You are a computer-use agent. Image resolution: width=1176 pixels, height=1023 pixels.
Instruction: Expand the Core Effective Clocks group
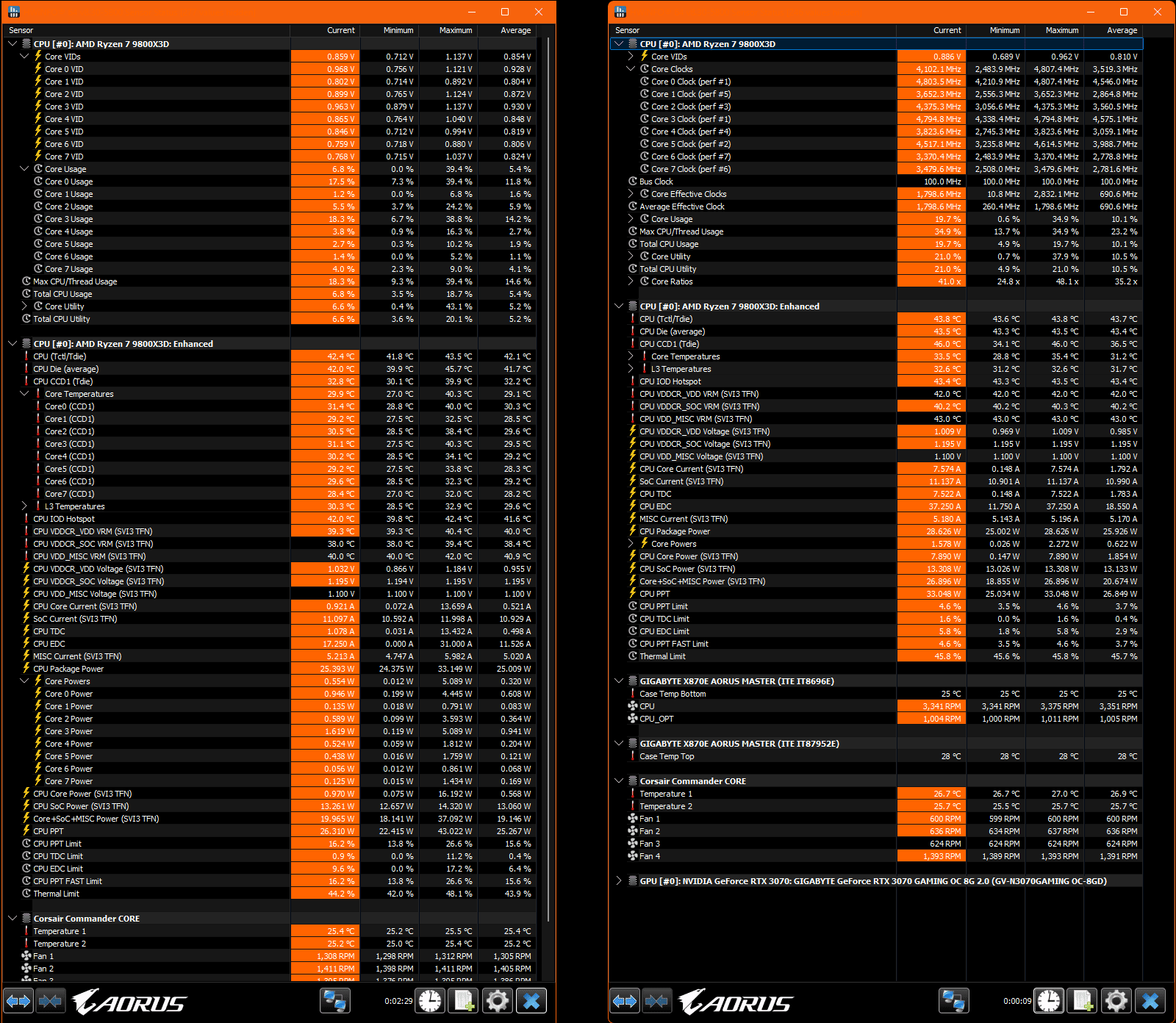pos(631,194)
